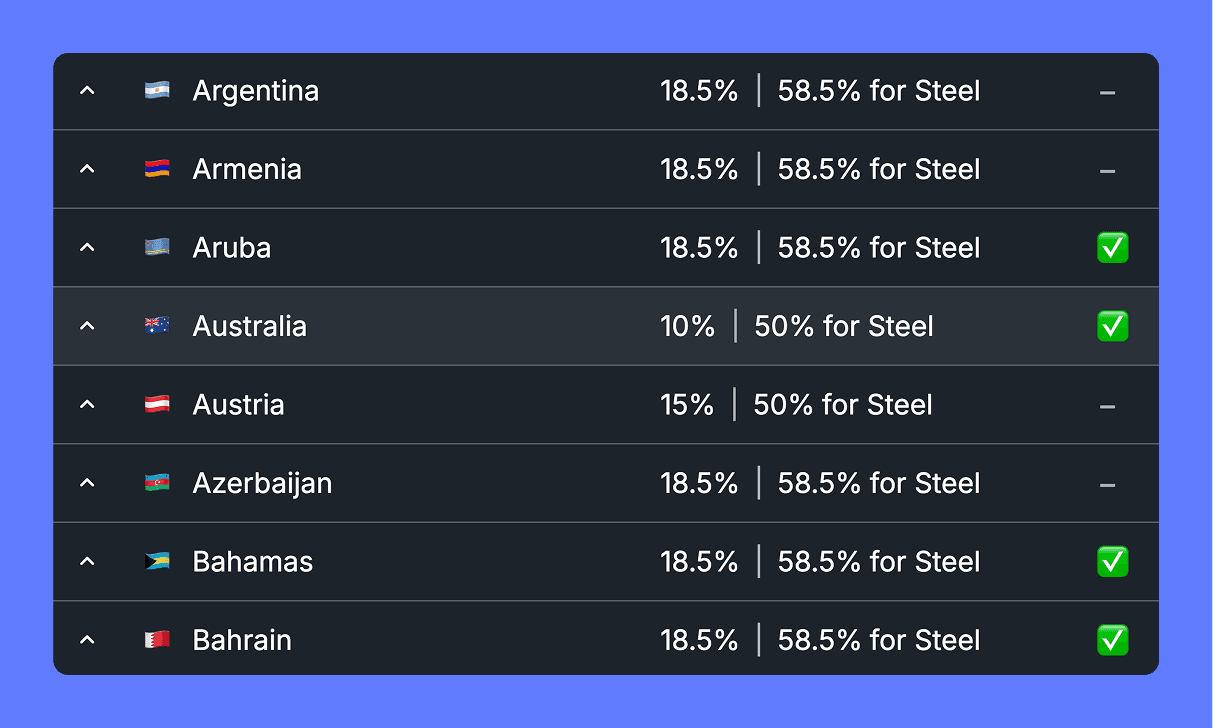Click the Australia flag icon
Viewport: 1213px width, 728px height.
pyautogui.click(x=156, y=326)
